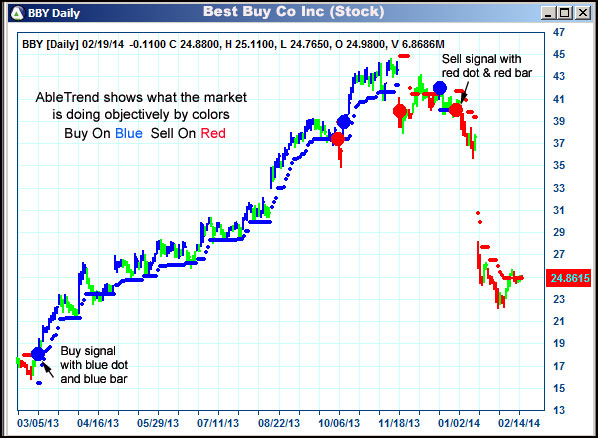Screen dimensions: 598x438
Task: Click the 39 price axis label
Action: [x=559, y=121]
